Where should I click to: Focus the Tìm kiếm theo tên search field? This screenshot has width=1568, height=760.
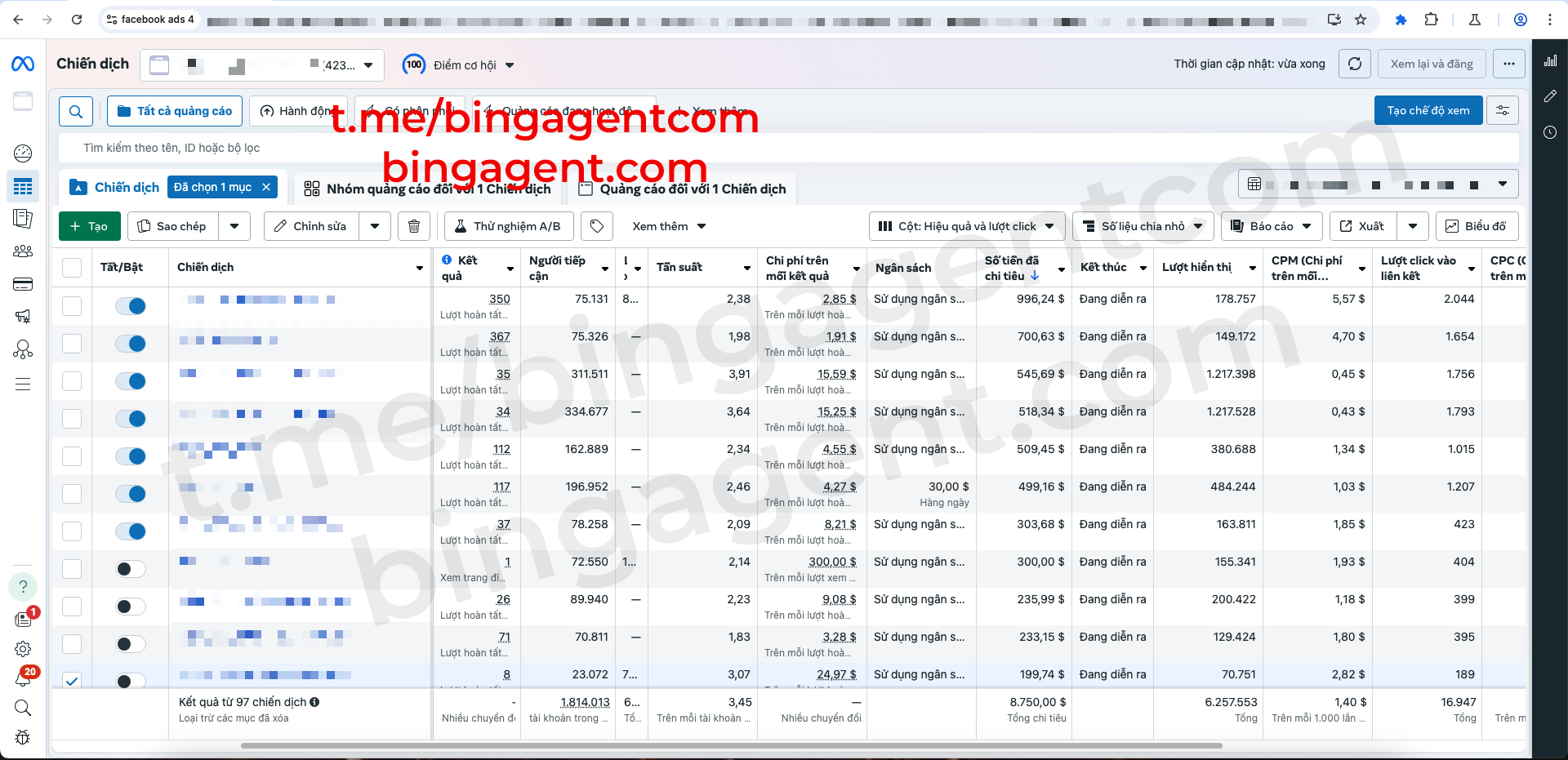point(789,148)
